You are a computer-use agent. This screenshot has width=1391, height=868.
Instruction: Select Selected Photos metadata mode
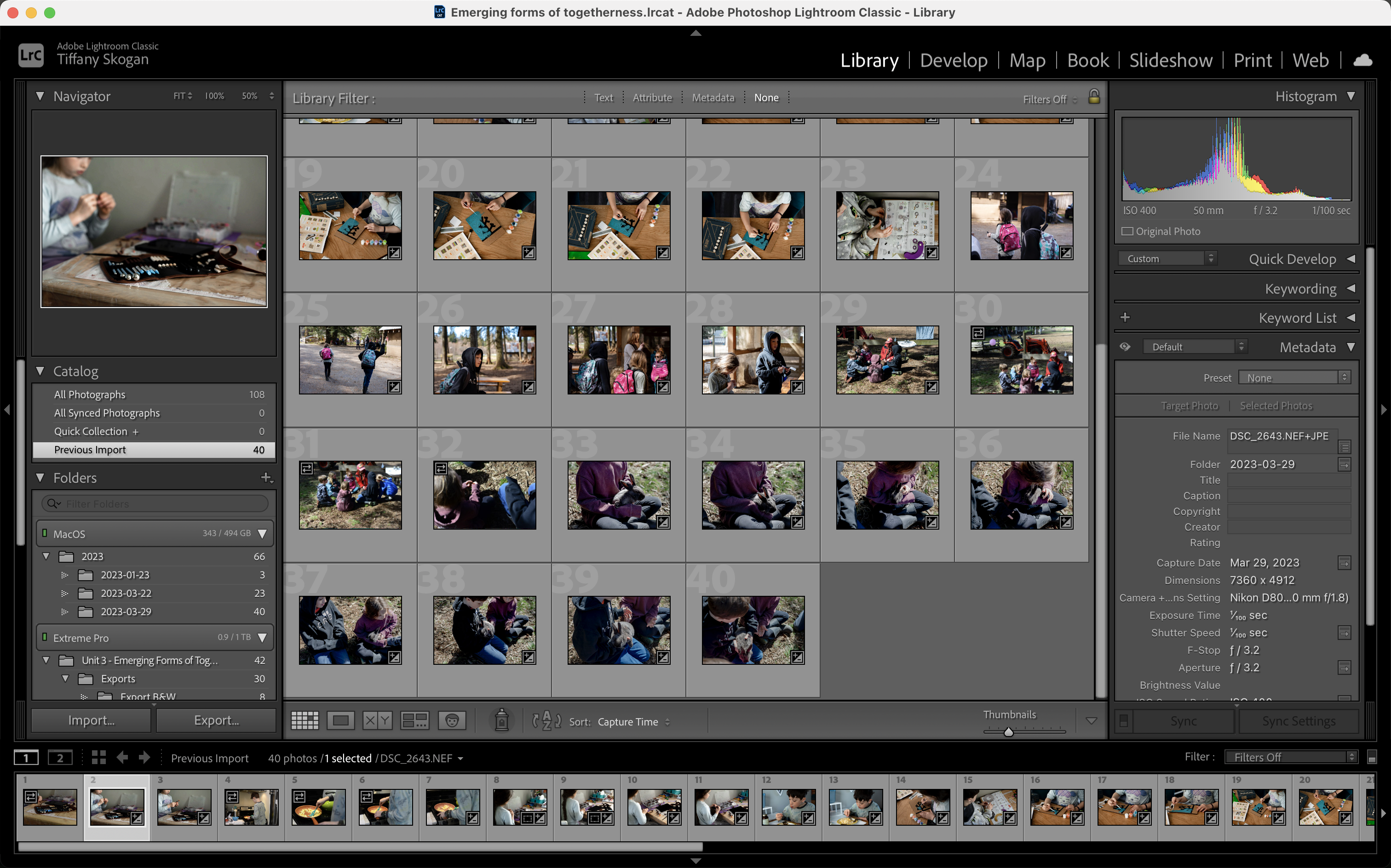tap(1276, 406)
